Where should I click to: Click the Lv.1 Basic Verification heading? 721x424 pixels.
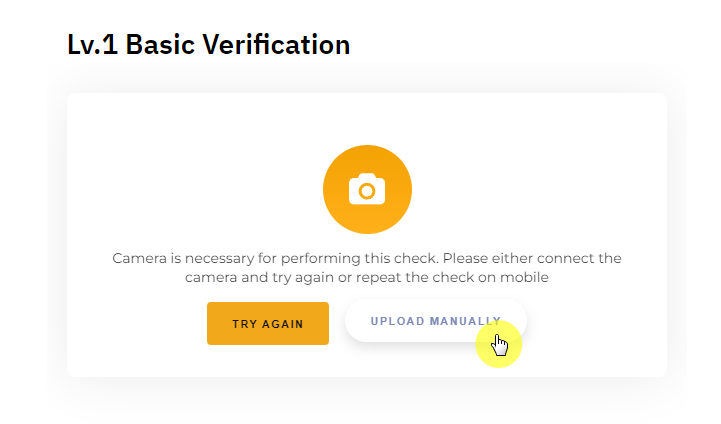pos(208,45)
